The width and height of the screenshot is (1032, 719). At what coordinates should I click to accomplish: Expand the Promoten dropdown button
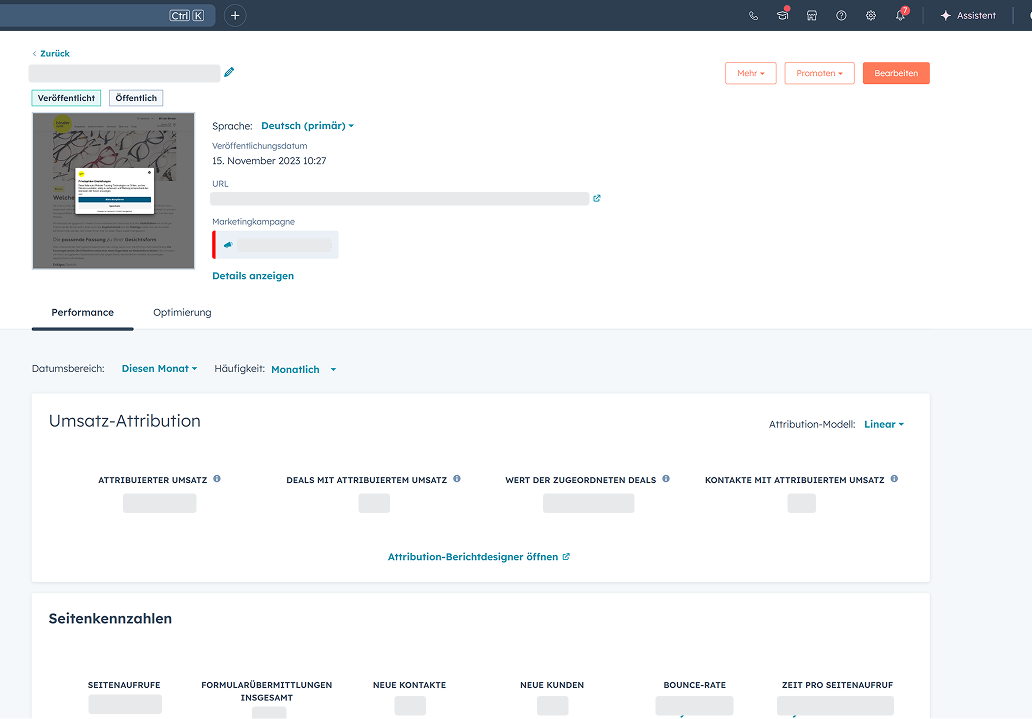[819, 73]
